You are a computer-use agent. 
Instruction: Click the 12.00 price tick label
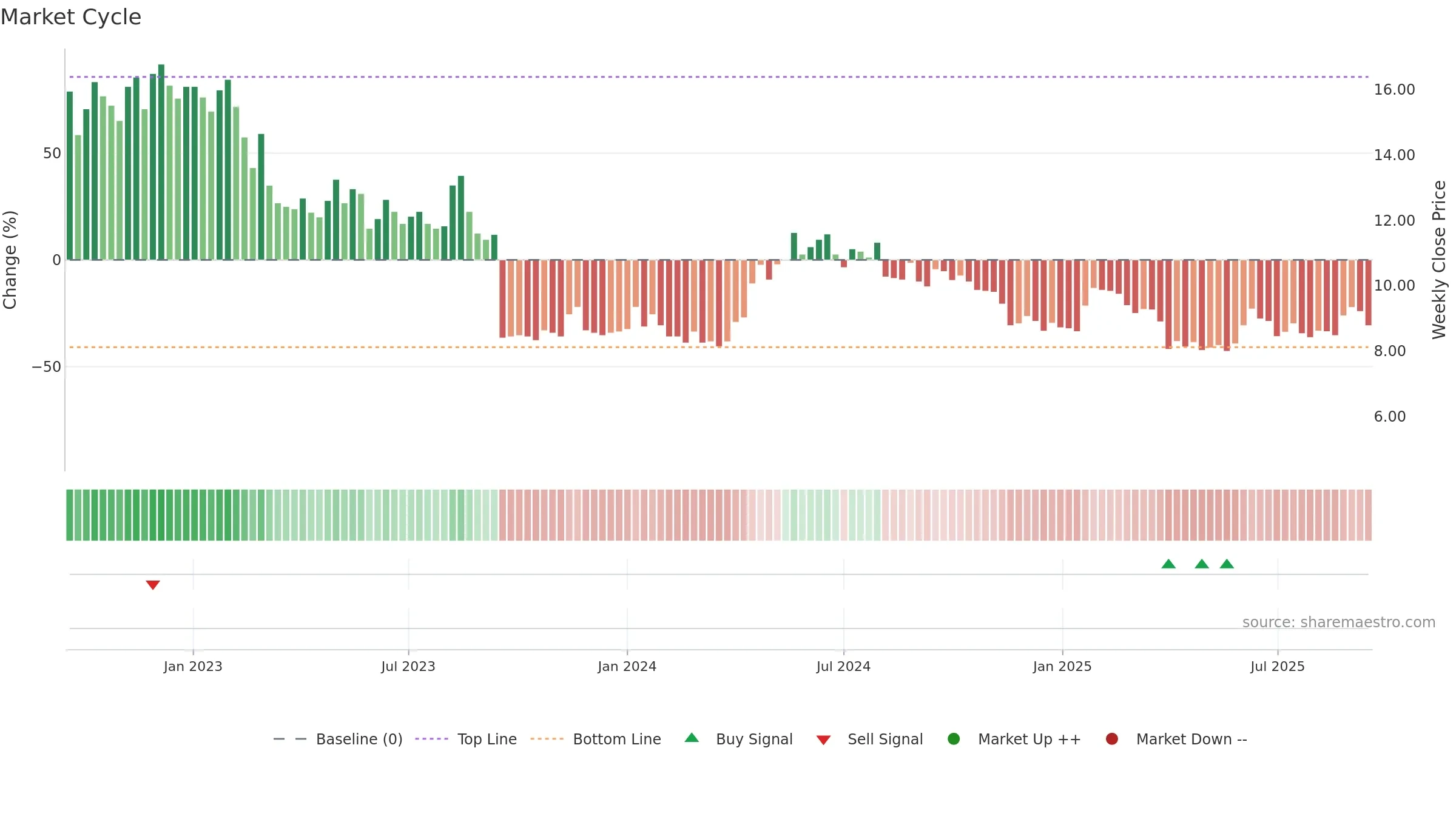click(1394, 220)
